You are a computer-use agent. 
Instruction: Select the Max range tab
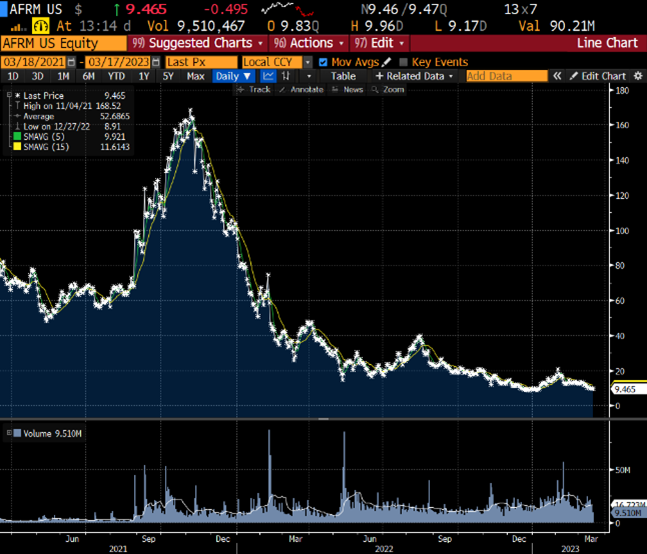(195, 76)
